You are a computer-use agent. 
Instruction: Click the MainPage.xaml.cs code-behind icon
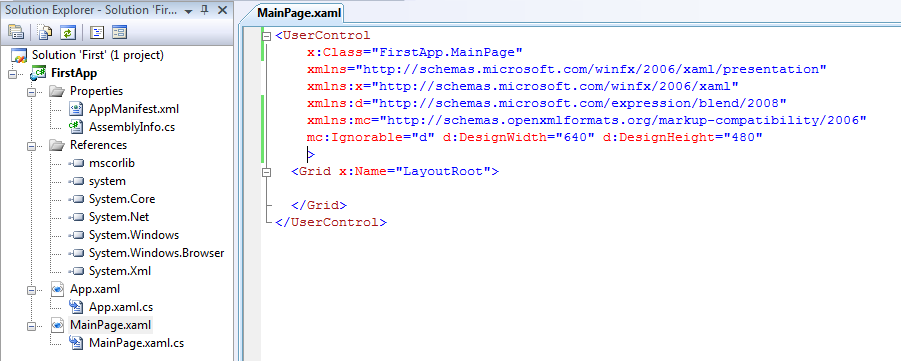click(x=76, y=343)
